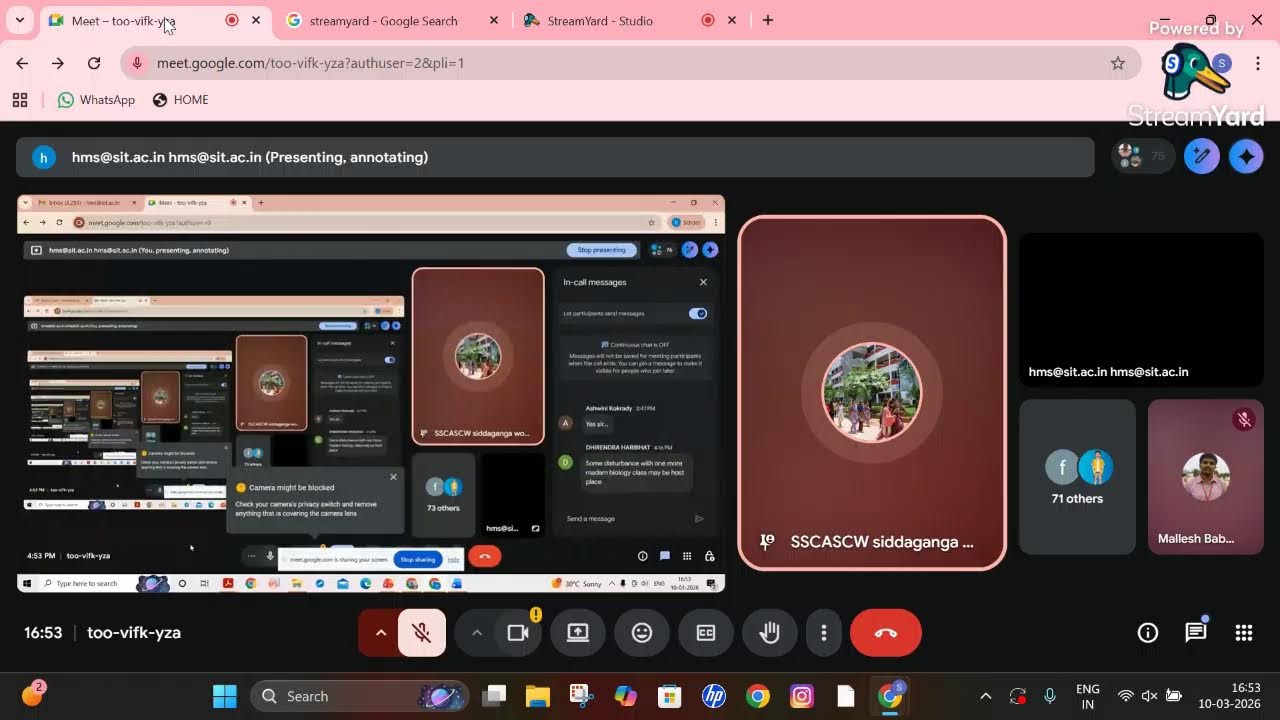Raise your hand in the meeting

769,633
